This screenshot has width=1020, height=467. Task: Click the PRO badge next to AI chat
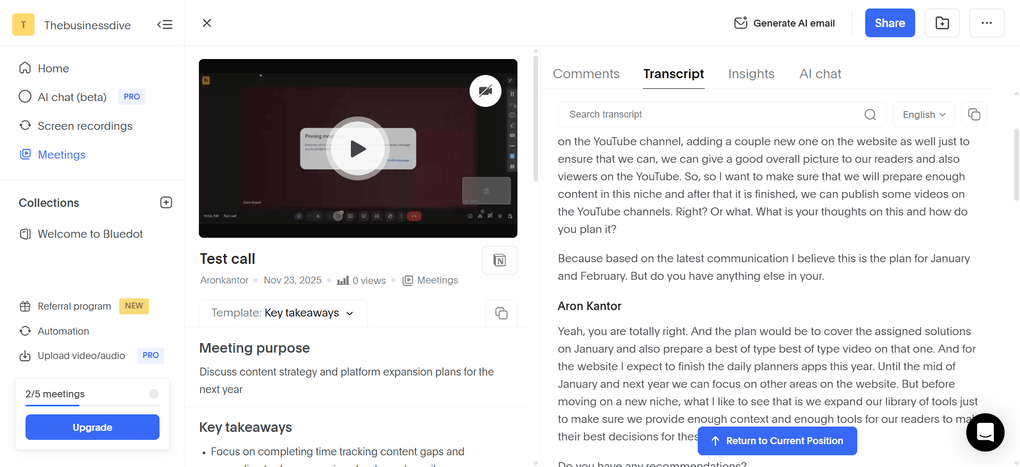[131, 97]
